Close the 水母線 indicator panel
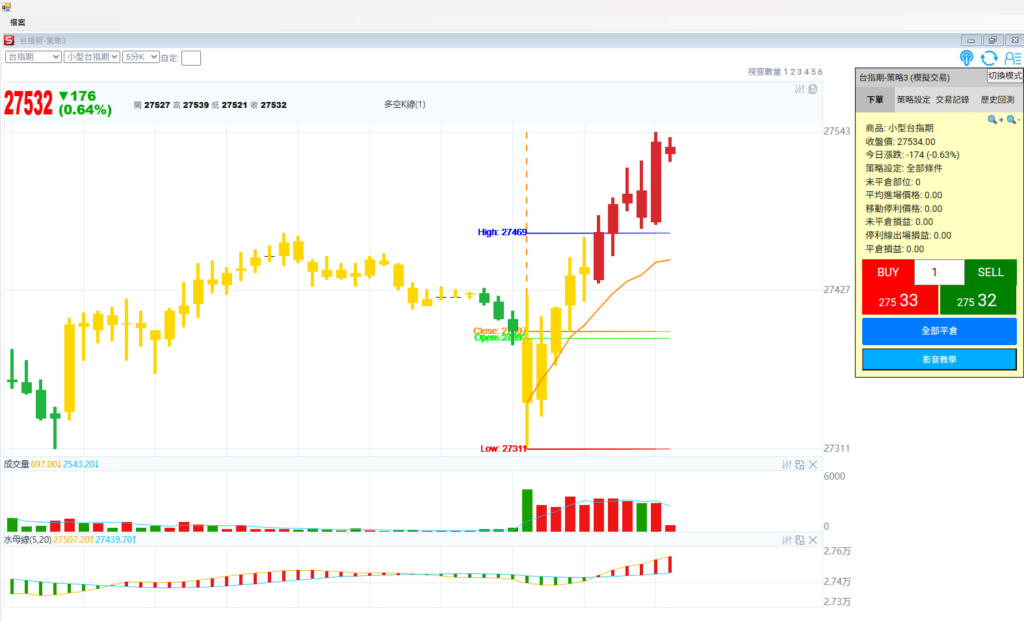1024x622 pixels. [813, 539]
